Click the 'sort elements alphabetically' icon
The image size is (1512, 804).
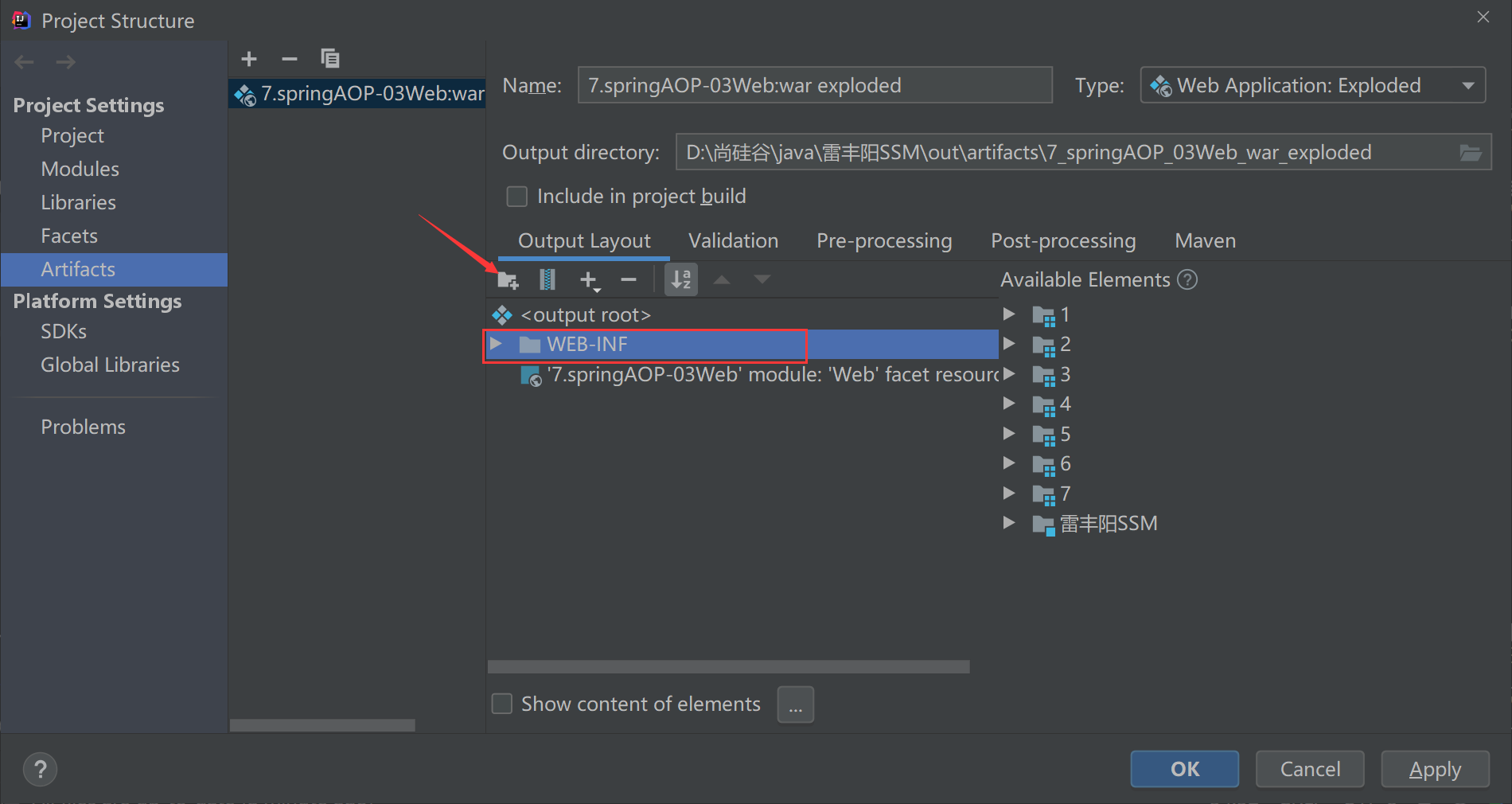point(680,279)
